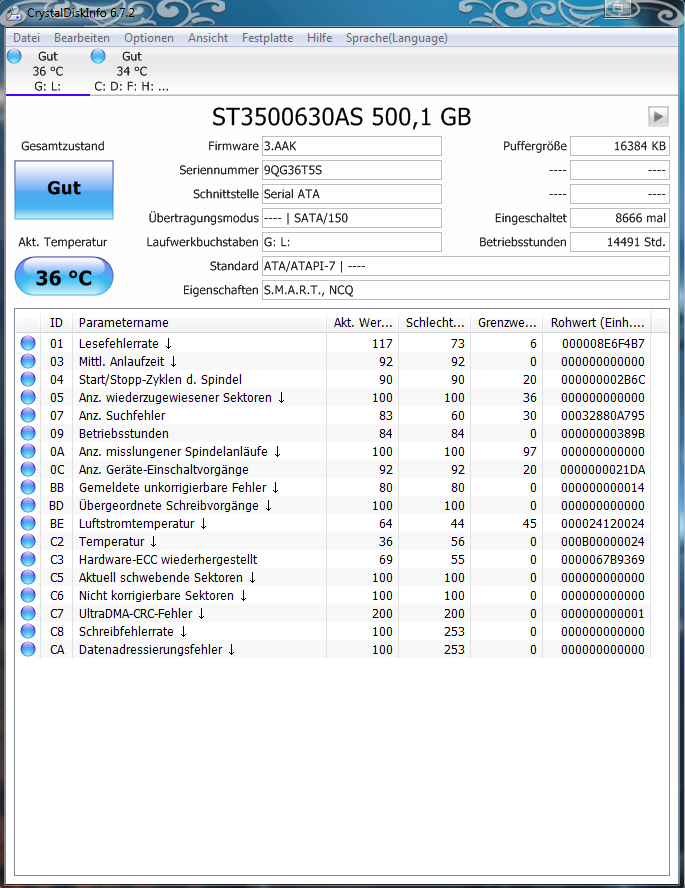Image resolution: width=685 pixels, height=888 pixels.
Task: Open the Optionen menu
Action: pos(149,38)
